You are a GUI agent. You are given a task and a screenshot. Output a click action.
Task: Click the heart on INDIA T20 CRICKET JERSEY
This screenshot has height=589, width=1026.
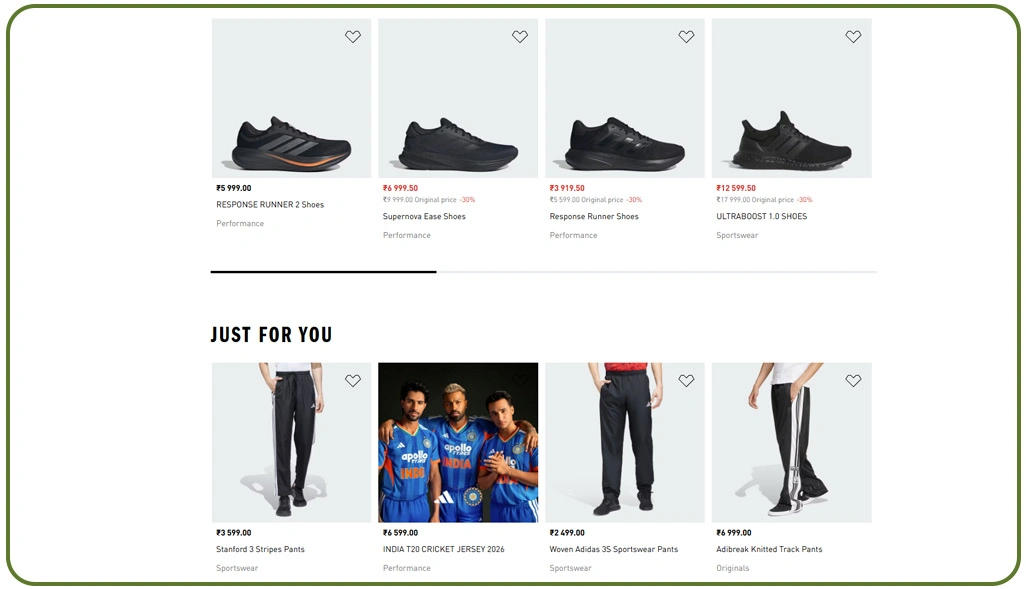pos(520,381)
